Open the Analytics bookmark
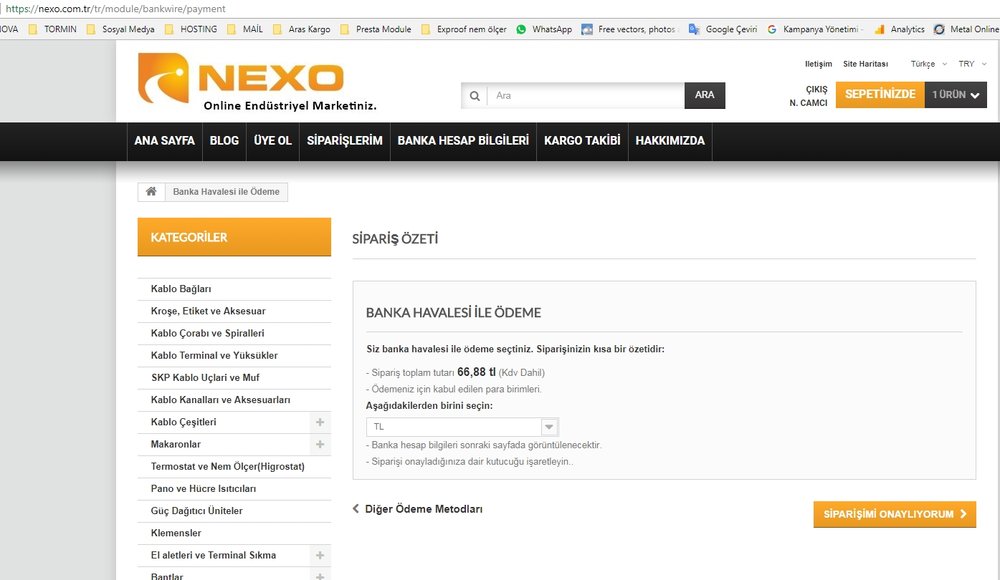Screen dimensions: 1000x580 coord(899,29)
